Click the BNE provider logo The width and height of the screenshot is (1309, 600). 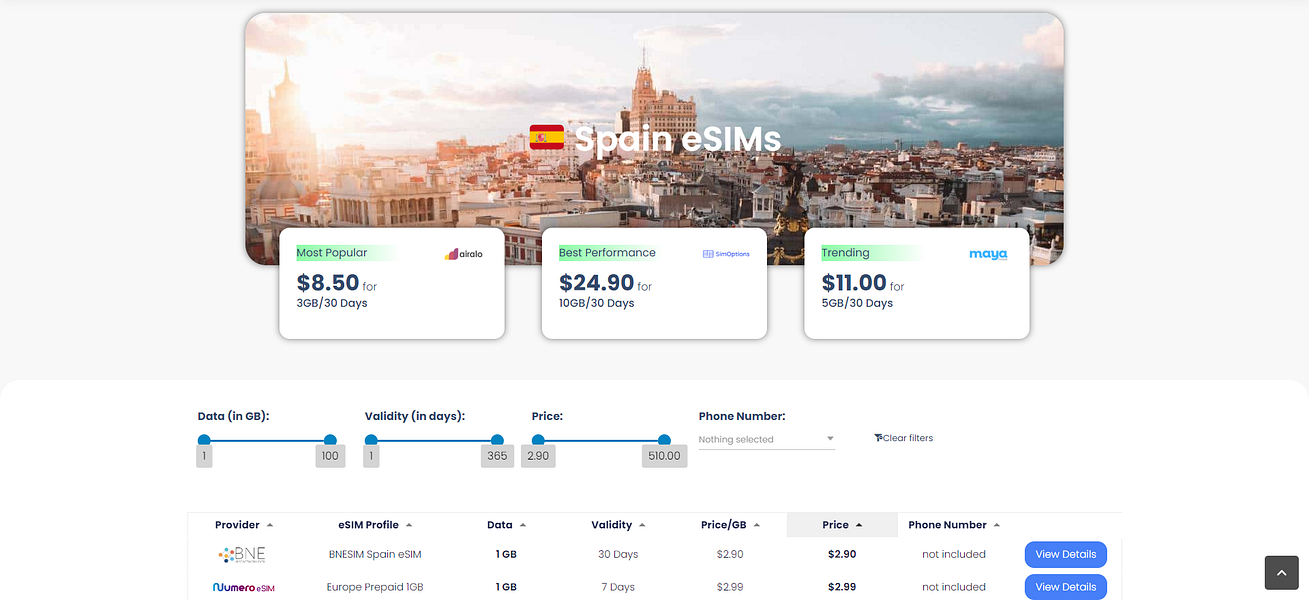point(243,554)
